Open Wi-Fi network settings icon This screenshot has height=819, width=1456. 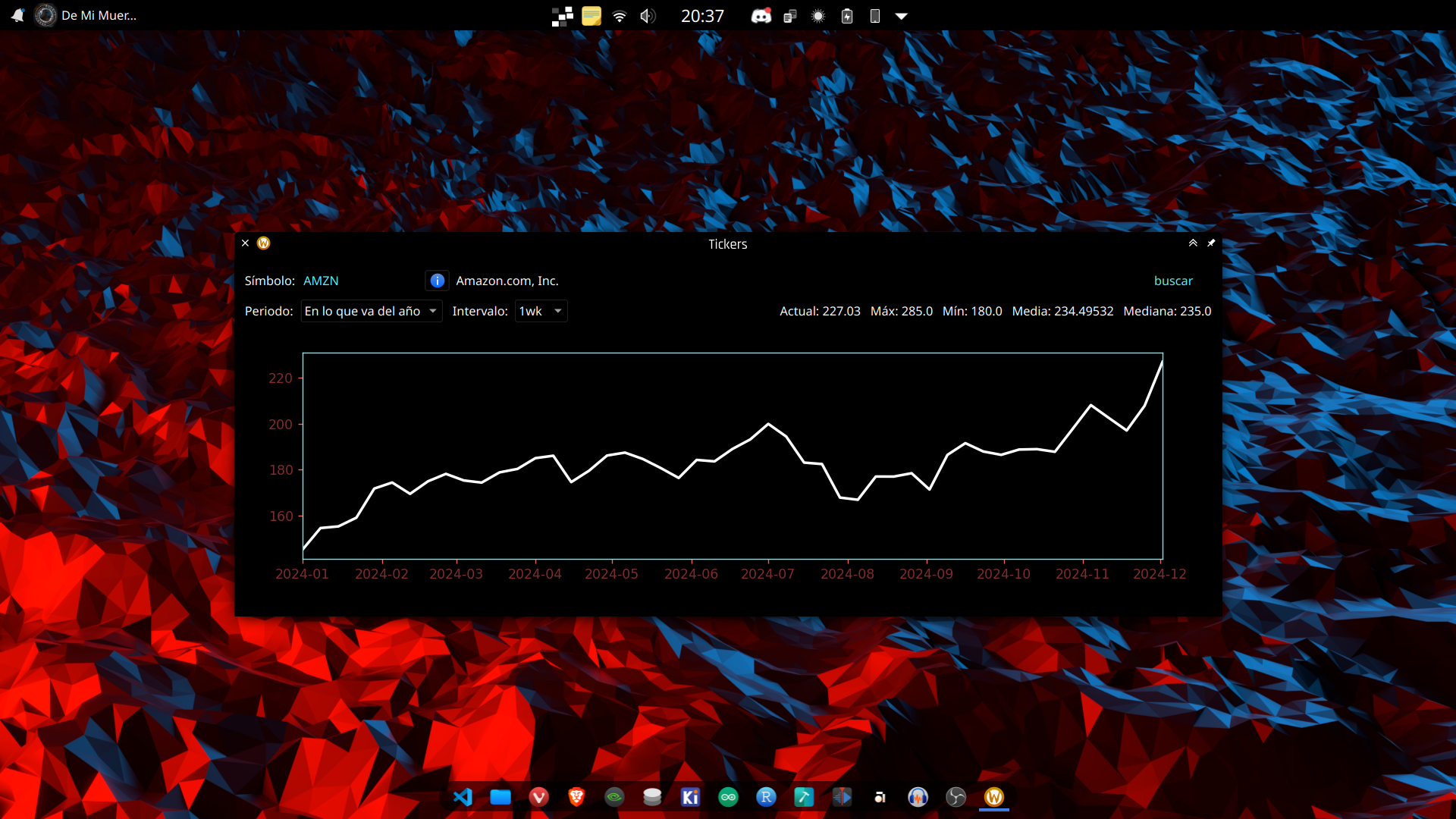[x=620, y=16]
